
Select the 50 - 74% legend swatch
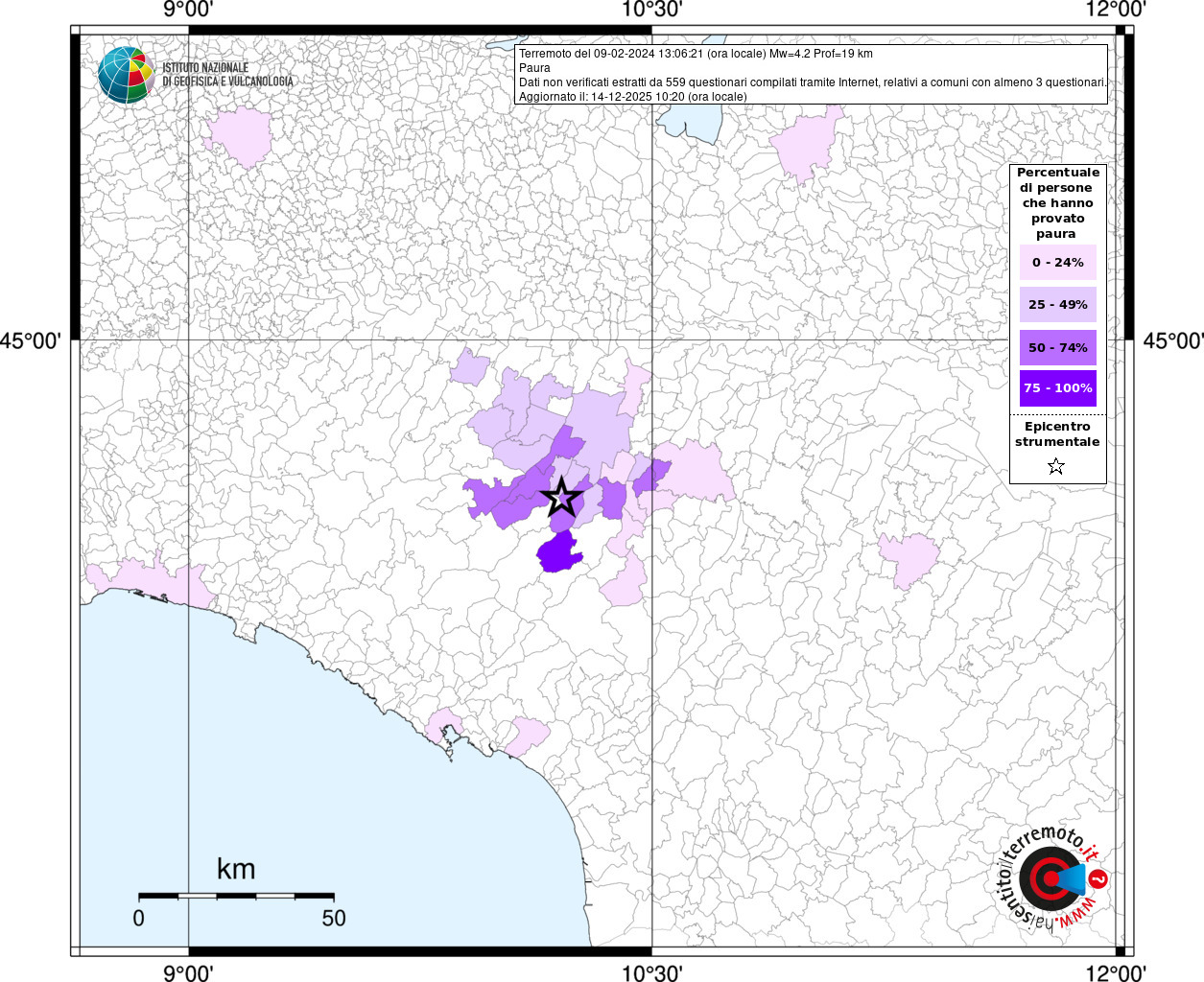[1058, 347]
